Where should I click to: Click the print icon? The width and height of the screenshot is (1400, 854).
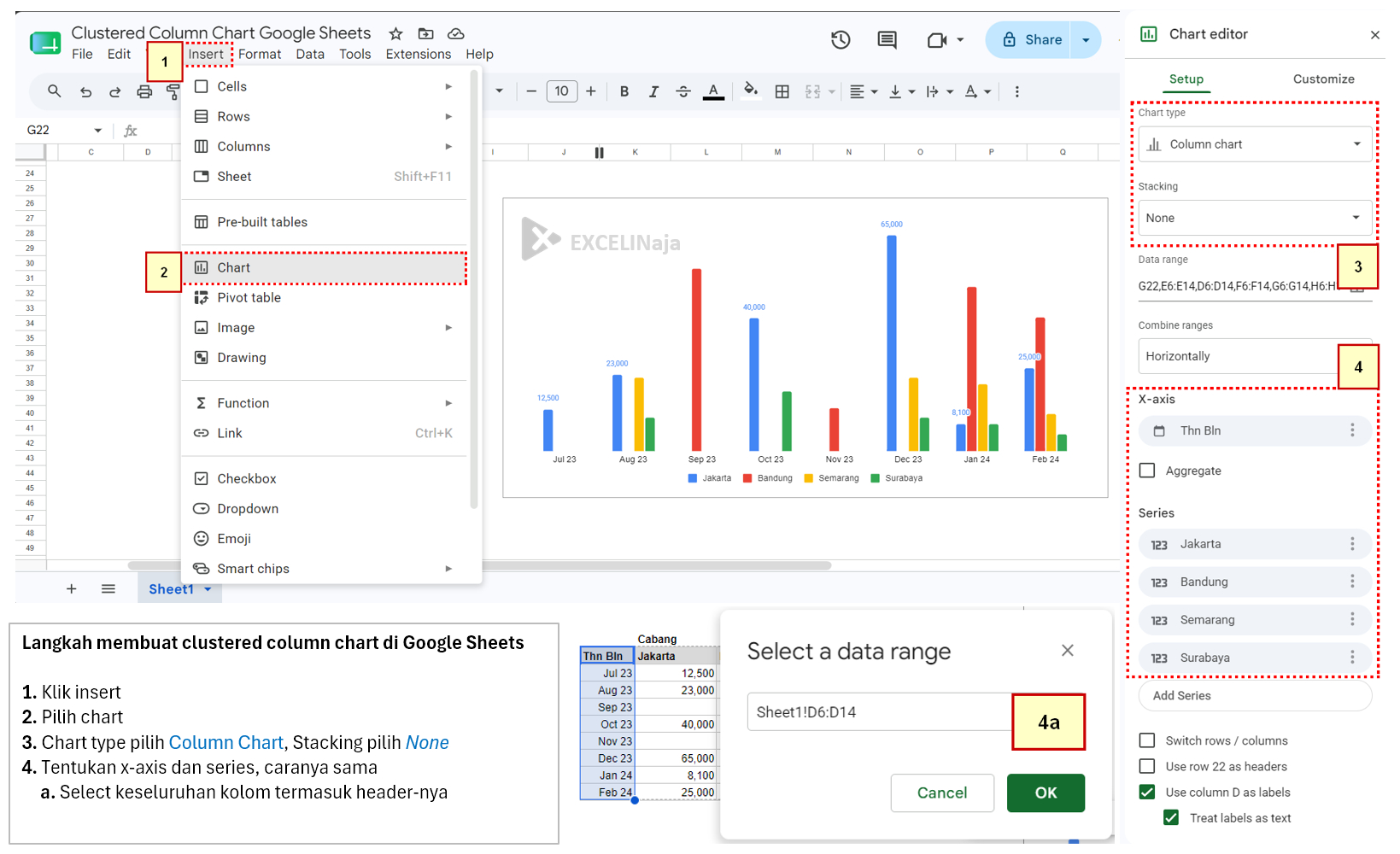click(144, 91)
